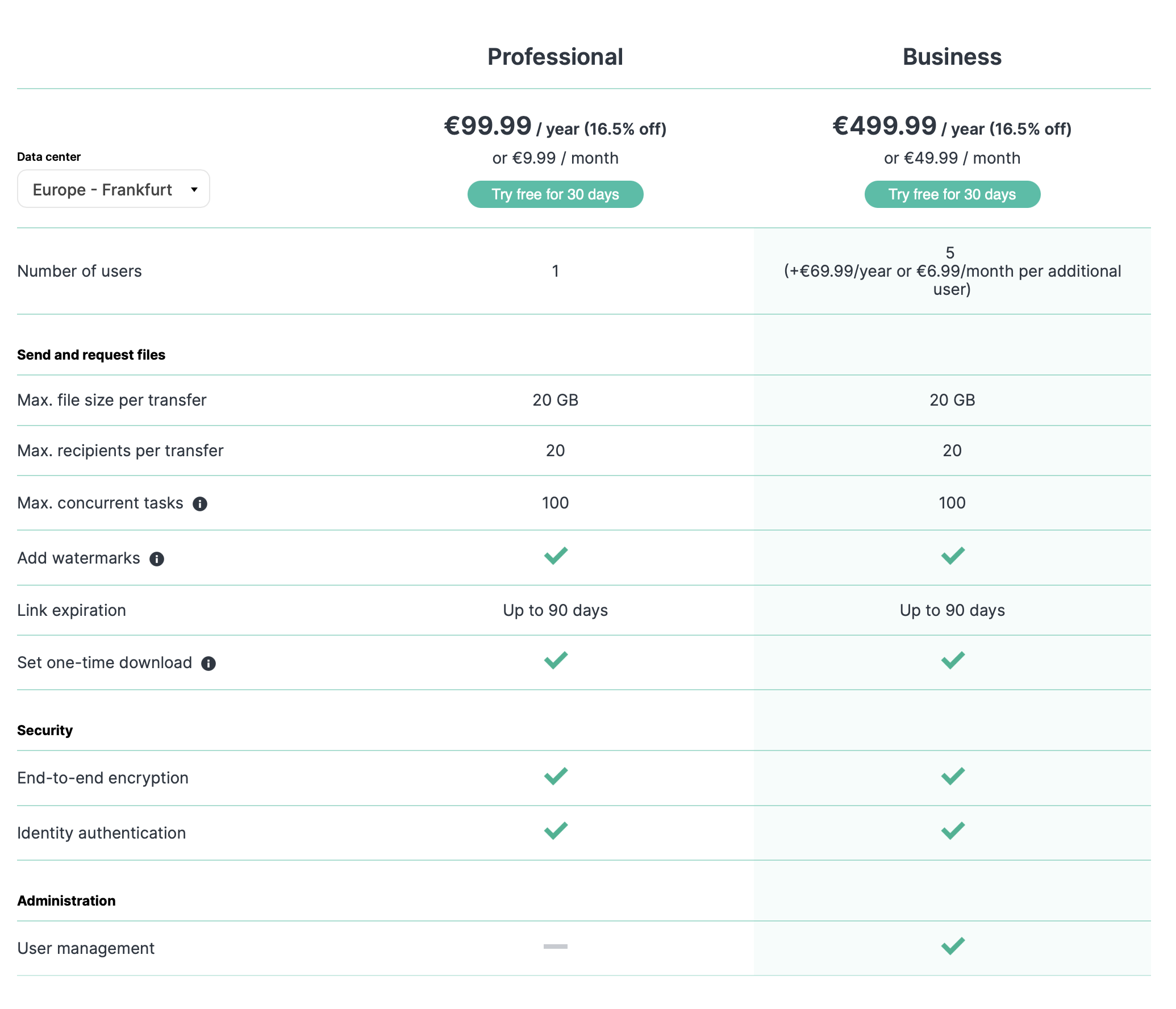Click info icon beside Set one-time download
1176x1009 pixels.
(208, 664)
